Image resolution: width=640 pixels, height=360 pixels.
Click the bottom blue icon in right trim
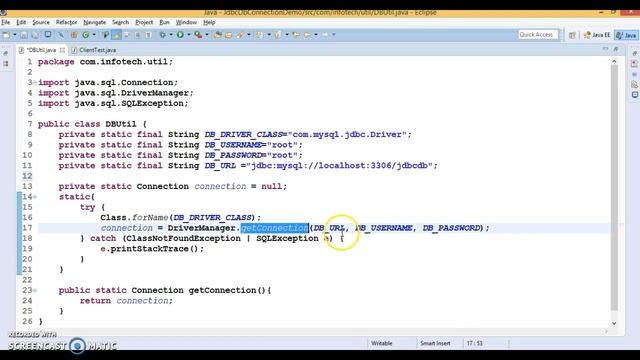pyautogui.click(x=634, y=95)
